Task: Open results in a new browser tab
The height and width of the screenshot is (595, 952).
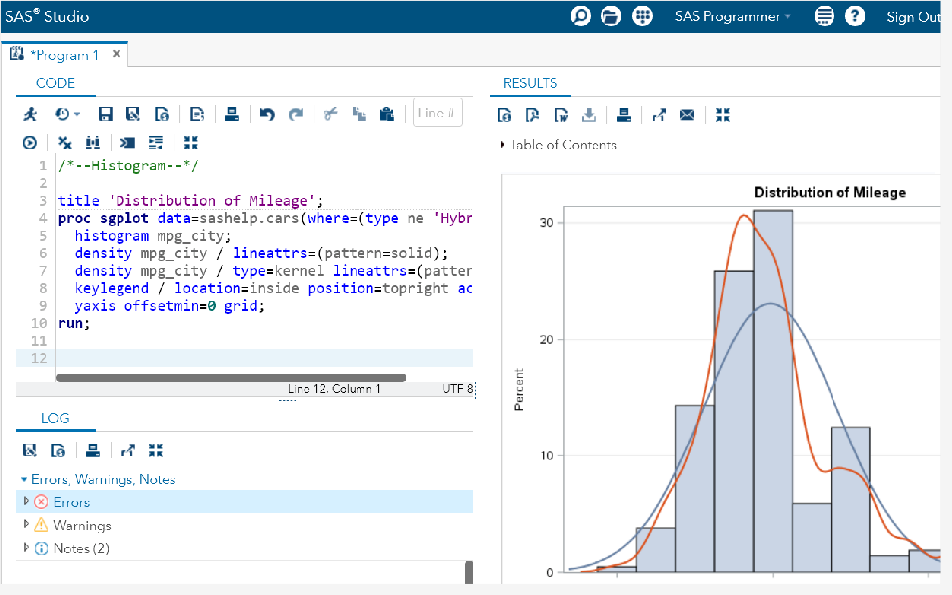Action: click(659, 115)
